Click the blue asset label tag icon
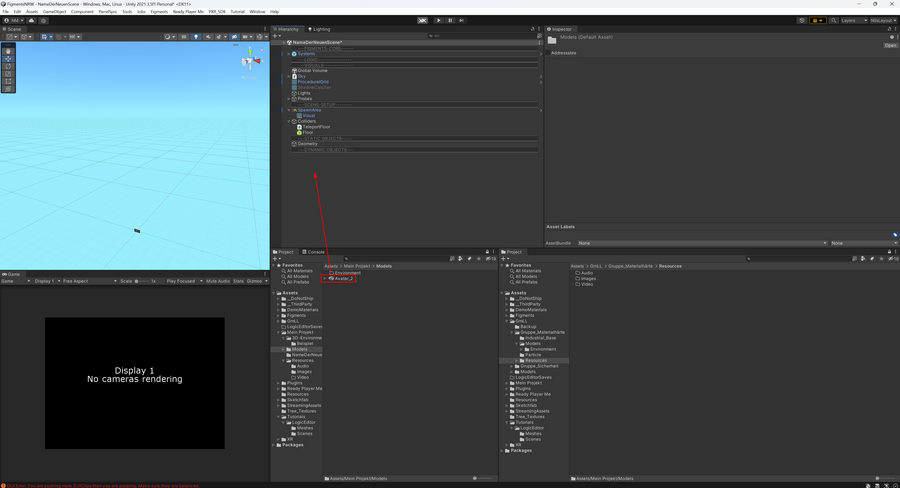The width and height of the screenshot is (900, 488). 895,235
